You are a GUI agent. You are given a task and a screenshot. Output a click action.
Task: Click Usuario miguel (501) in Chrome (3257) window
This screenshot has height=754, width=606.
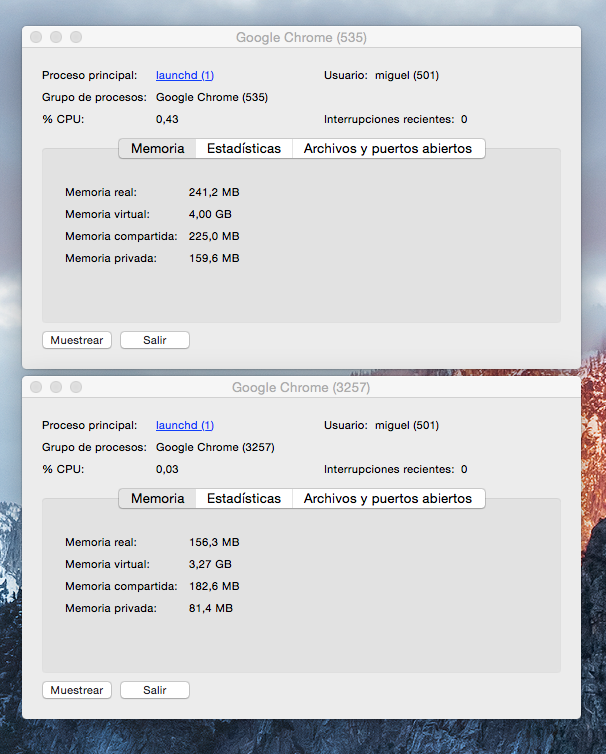point(407,426)
